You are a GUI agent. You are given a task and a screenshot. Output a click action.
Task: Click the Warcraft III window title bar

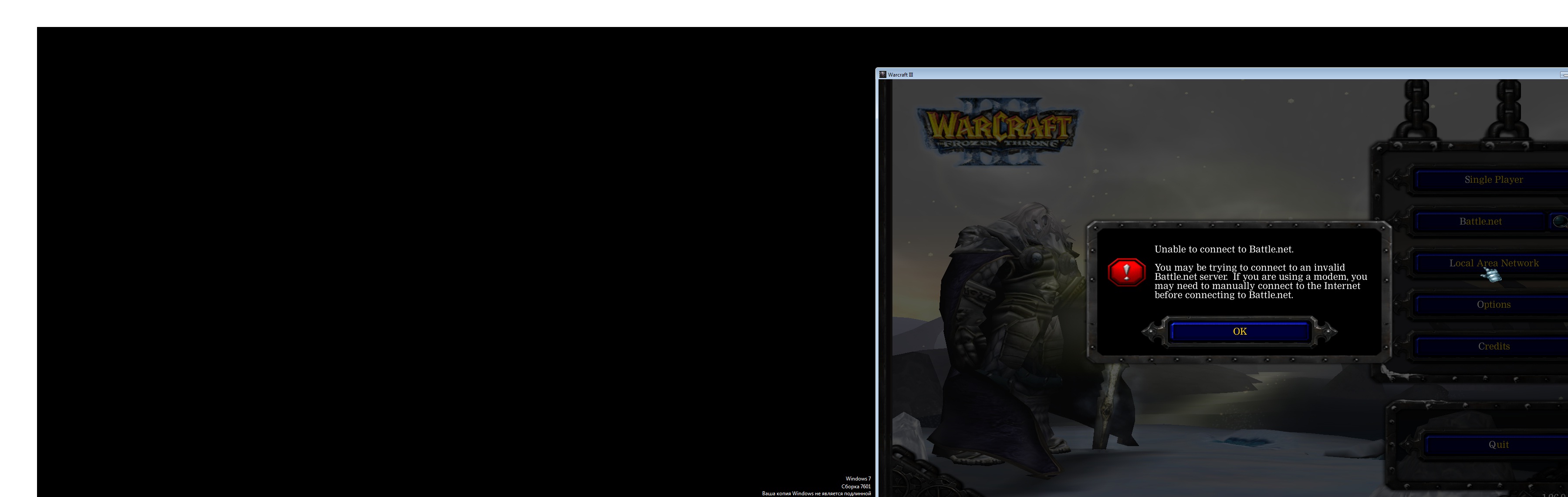pyautogui.click(x=1222, y=74)
